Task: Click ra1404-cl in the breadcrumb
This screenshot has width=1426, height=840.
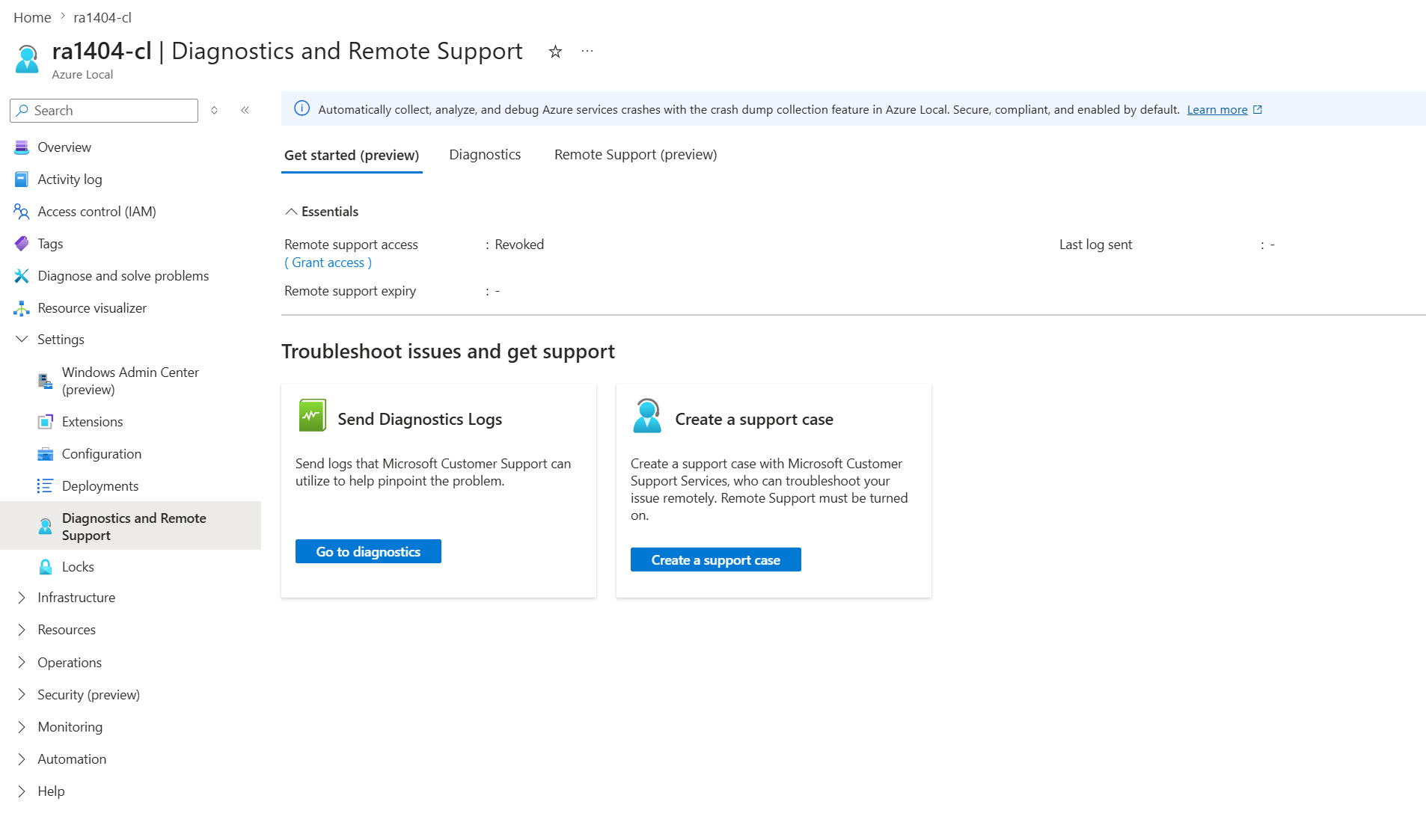Action: point(102,17)
